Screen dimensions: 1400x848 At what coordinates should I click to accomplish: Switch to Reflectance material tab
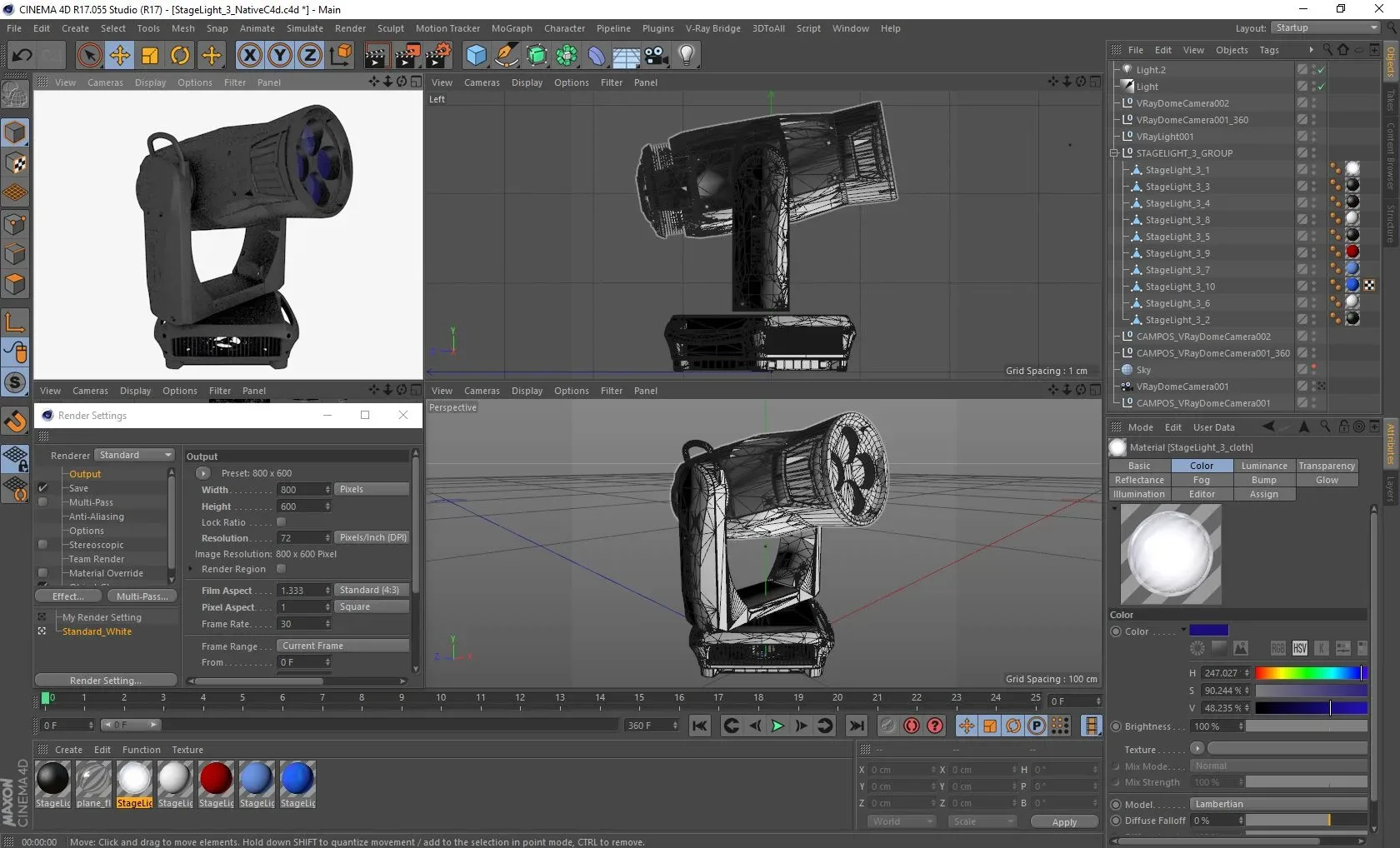pos(1139,480)
